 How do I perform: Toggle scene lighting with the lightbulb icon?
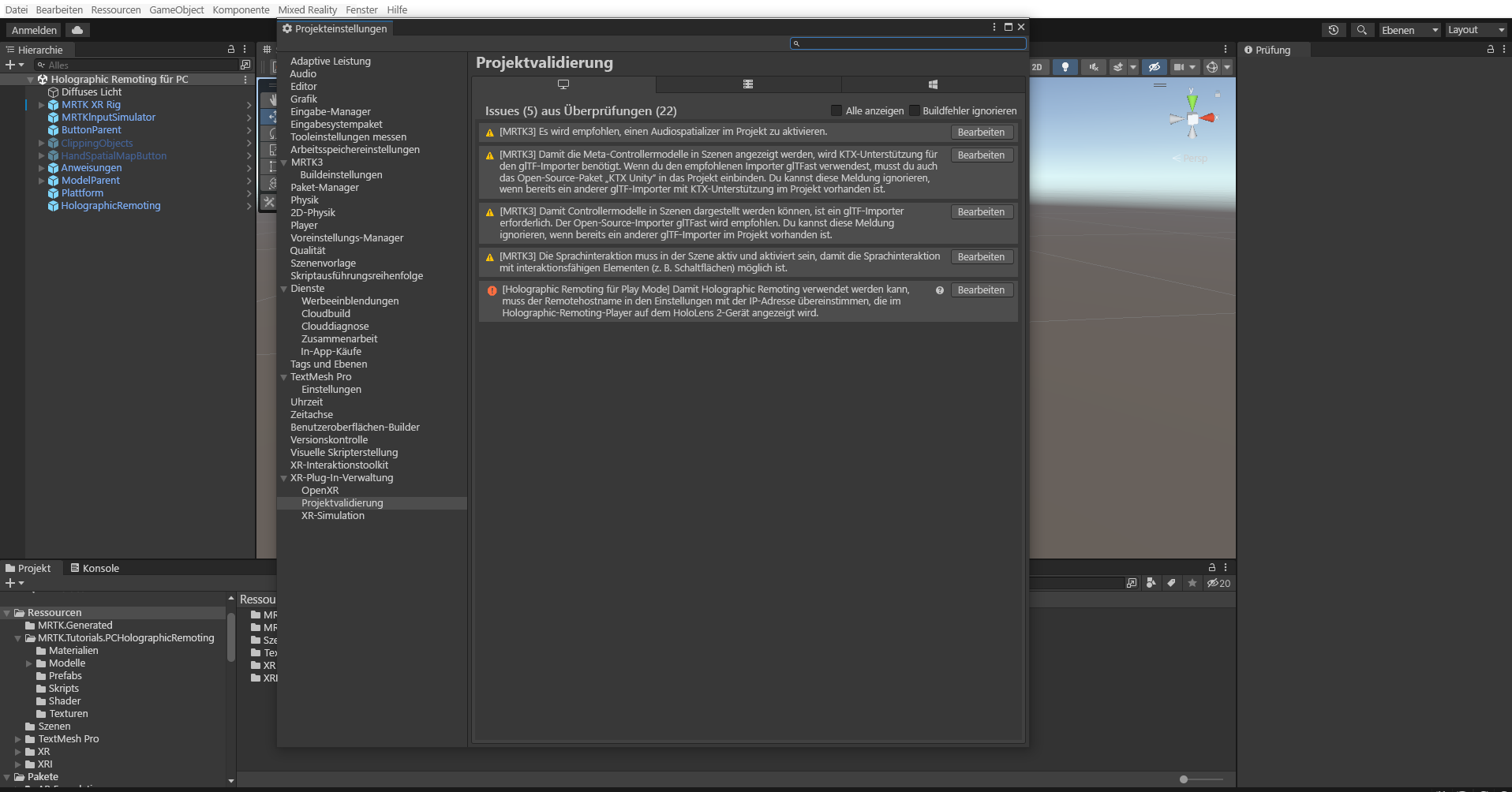tap(1065, 67)
